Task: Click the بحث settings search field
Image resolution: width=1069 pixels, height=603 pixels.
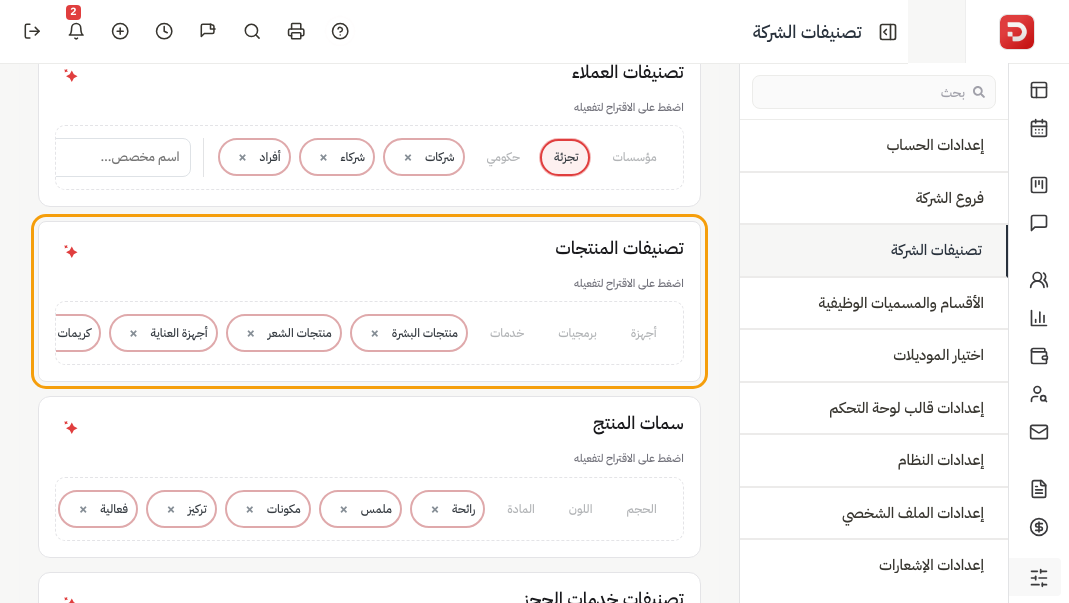Action: 873,92
